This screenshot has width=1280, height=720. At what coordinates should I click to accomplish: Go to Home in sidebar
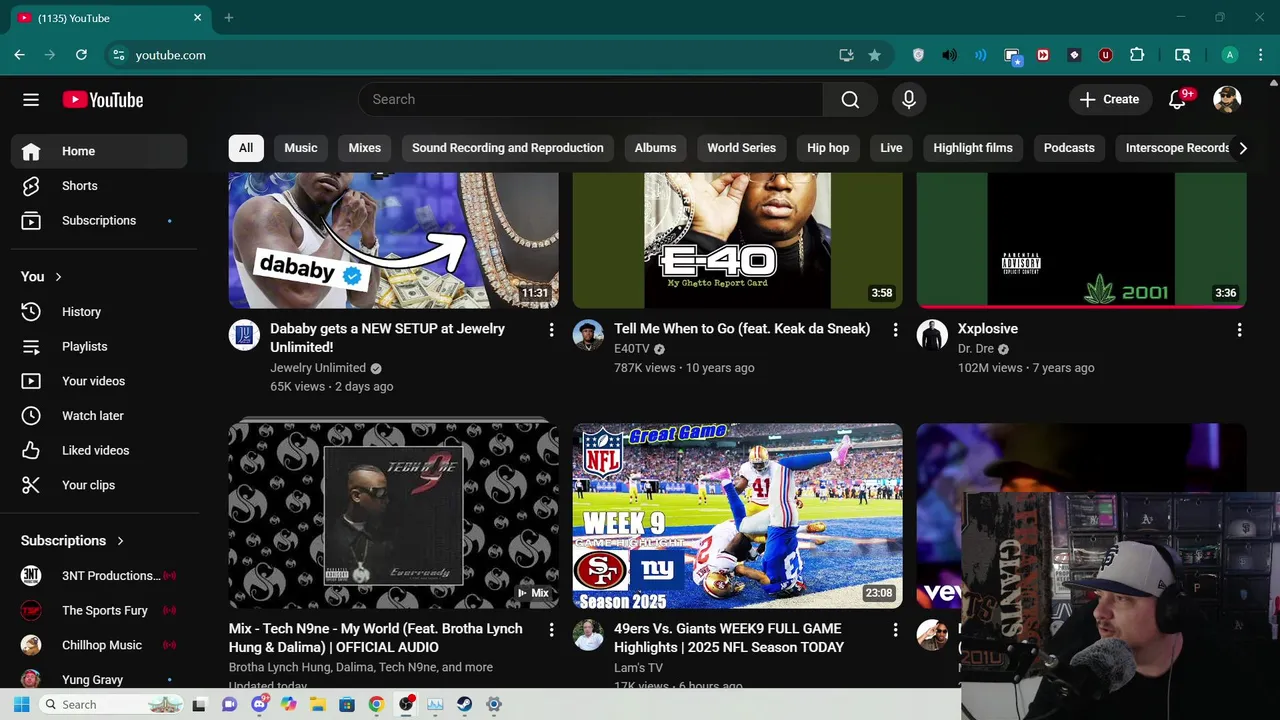pyautogui.click(x=99, y=151)
